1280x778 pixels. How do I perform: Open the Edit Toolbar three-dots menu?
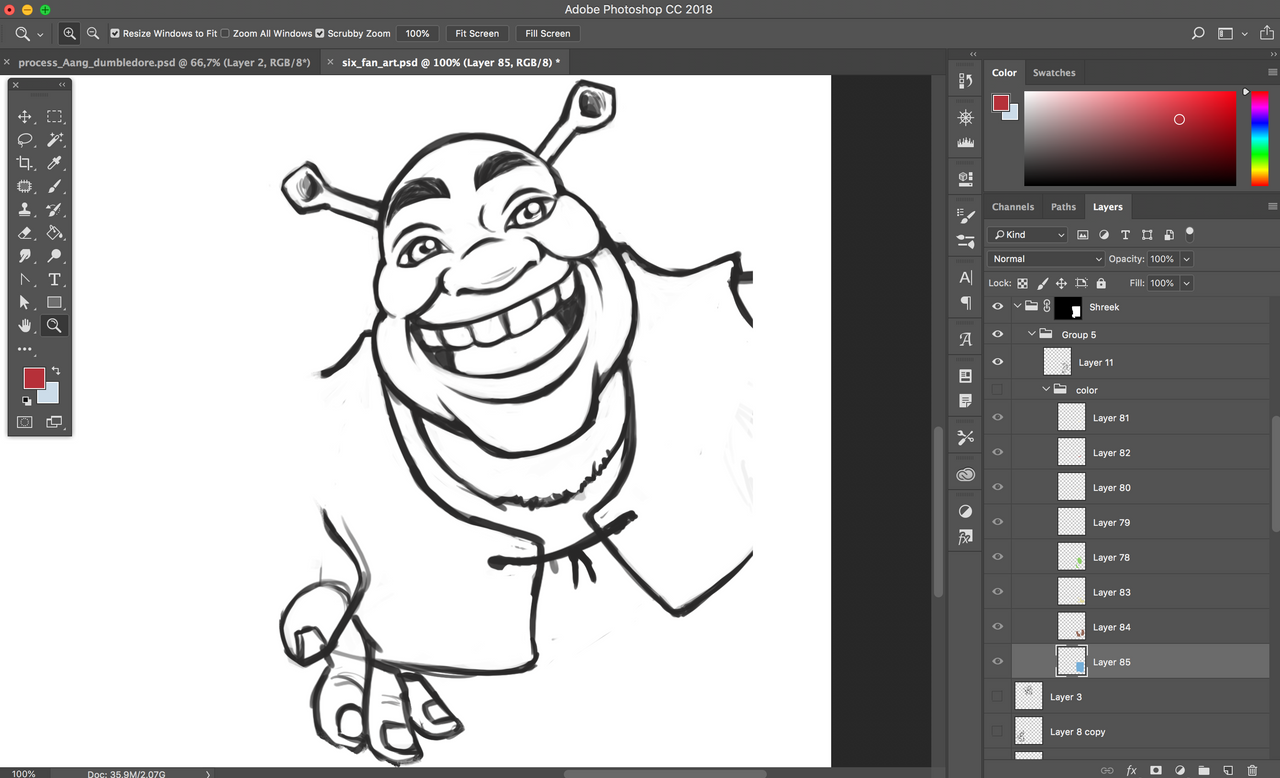25,349
